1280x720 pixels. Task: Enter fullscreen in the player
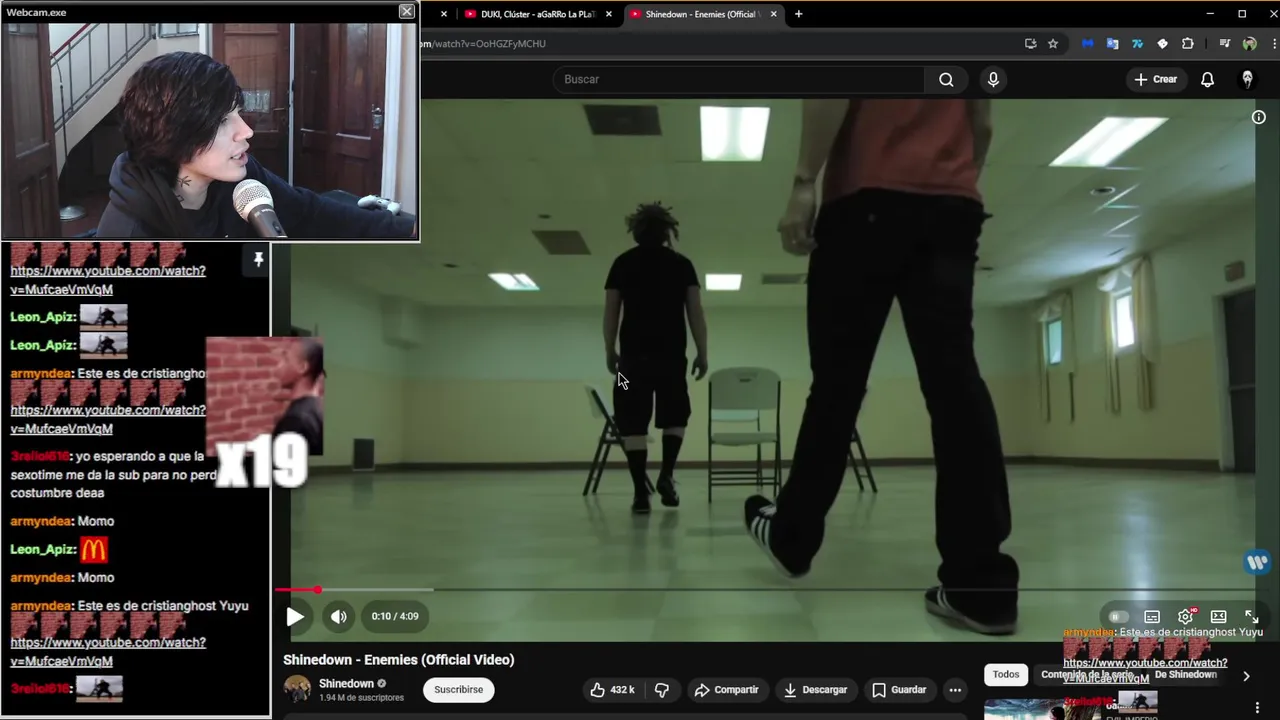[x=1251, y=617]
